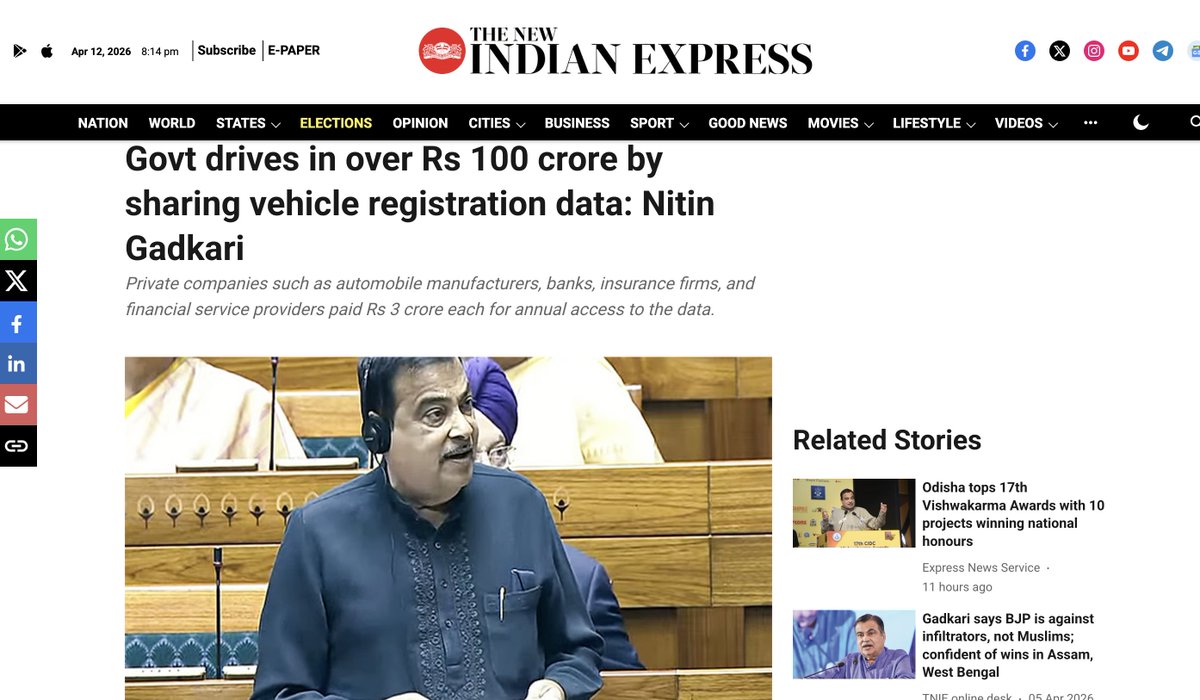Image resolution: width=1200 pixels, height=700 pixels.
Task: Click the 'Related Stories' heading
Action: [x=887, y=440]
